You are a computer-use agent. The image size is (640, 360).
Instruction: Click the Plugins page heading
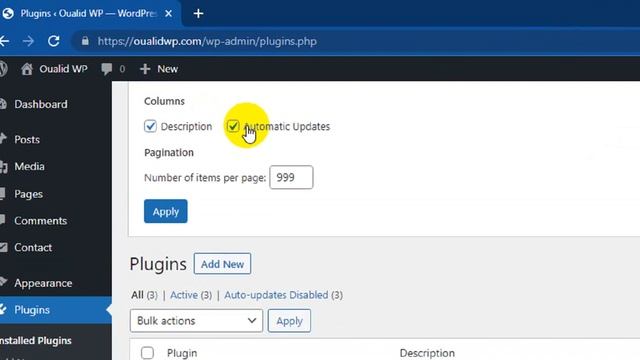click(x=158, y=264)
